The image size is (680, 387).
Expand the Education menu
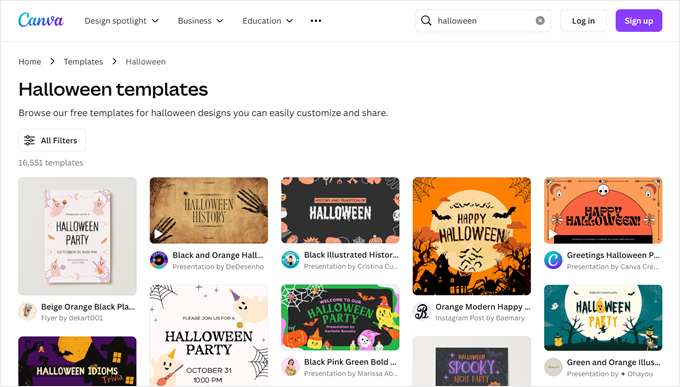268,21
